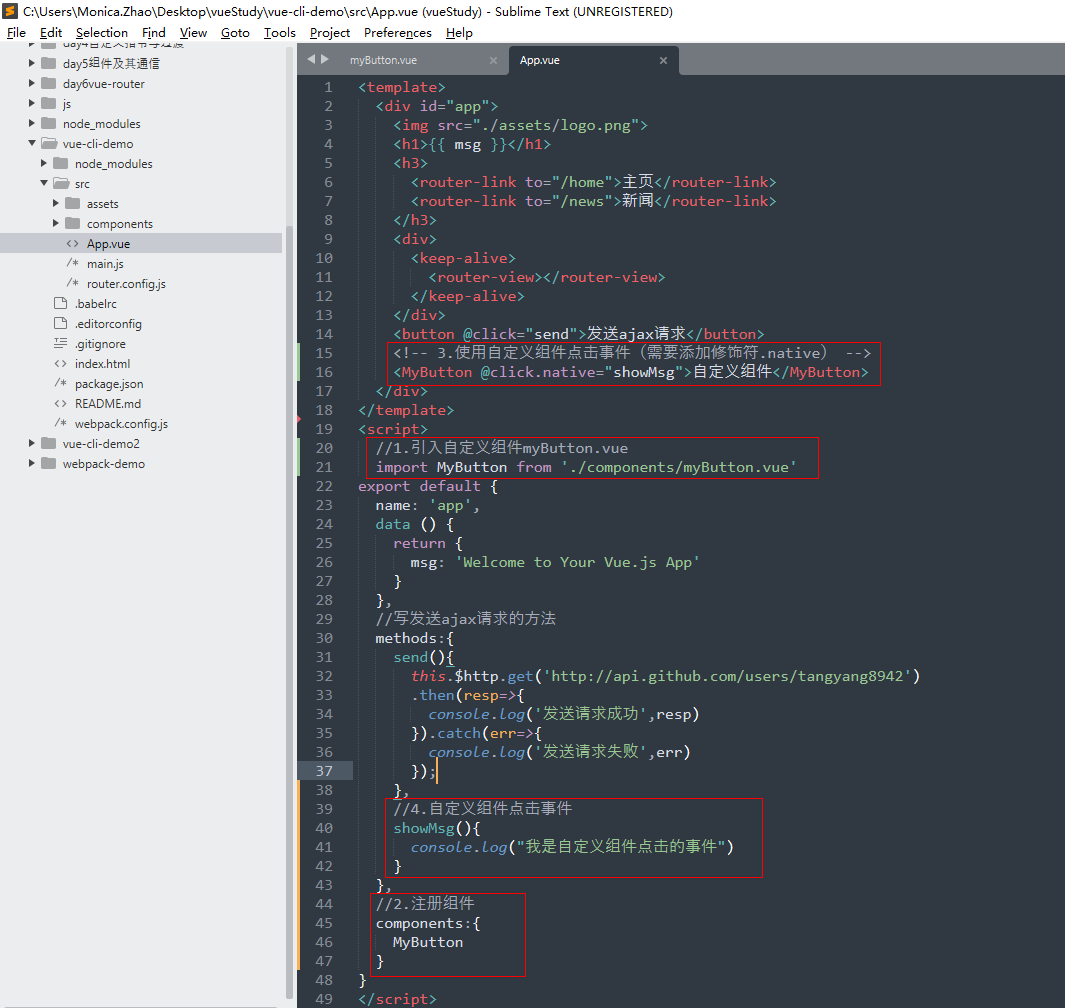Open the Selection menu
This screenshot has width=1065, height=1008.
(x=102, y=33)
